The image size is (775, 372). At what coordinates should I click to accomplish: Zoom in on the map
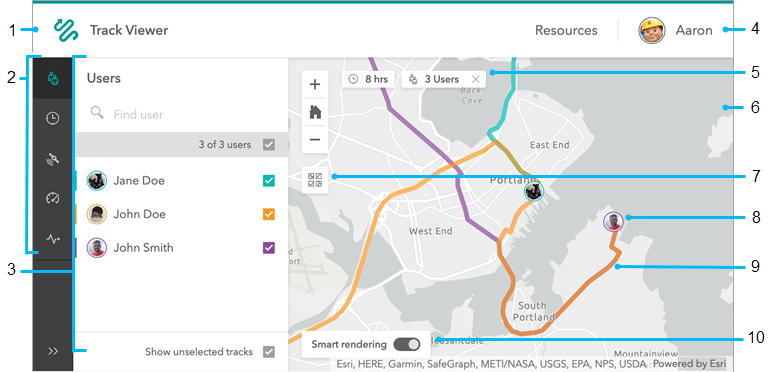pyautogui.click(x=315, y=84)
